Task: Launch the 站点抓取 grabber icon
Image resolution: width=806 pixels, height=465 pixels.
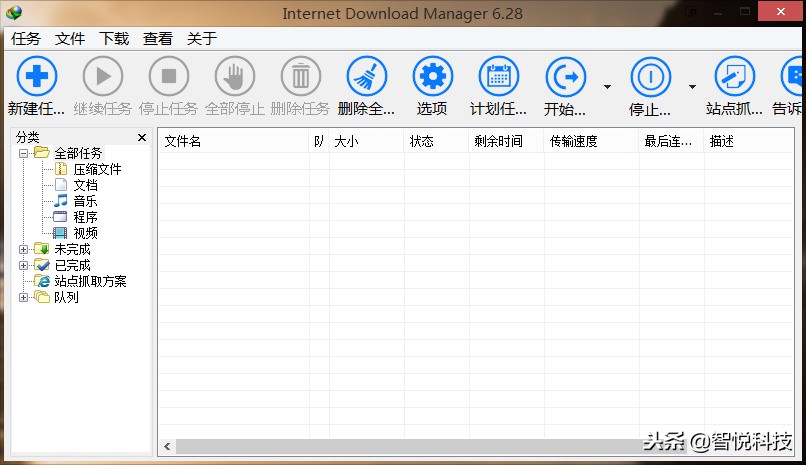Action: 735,76
